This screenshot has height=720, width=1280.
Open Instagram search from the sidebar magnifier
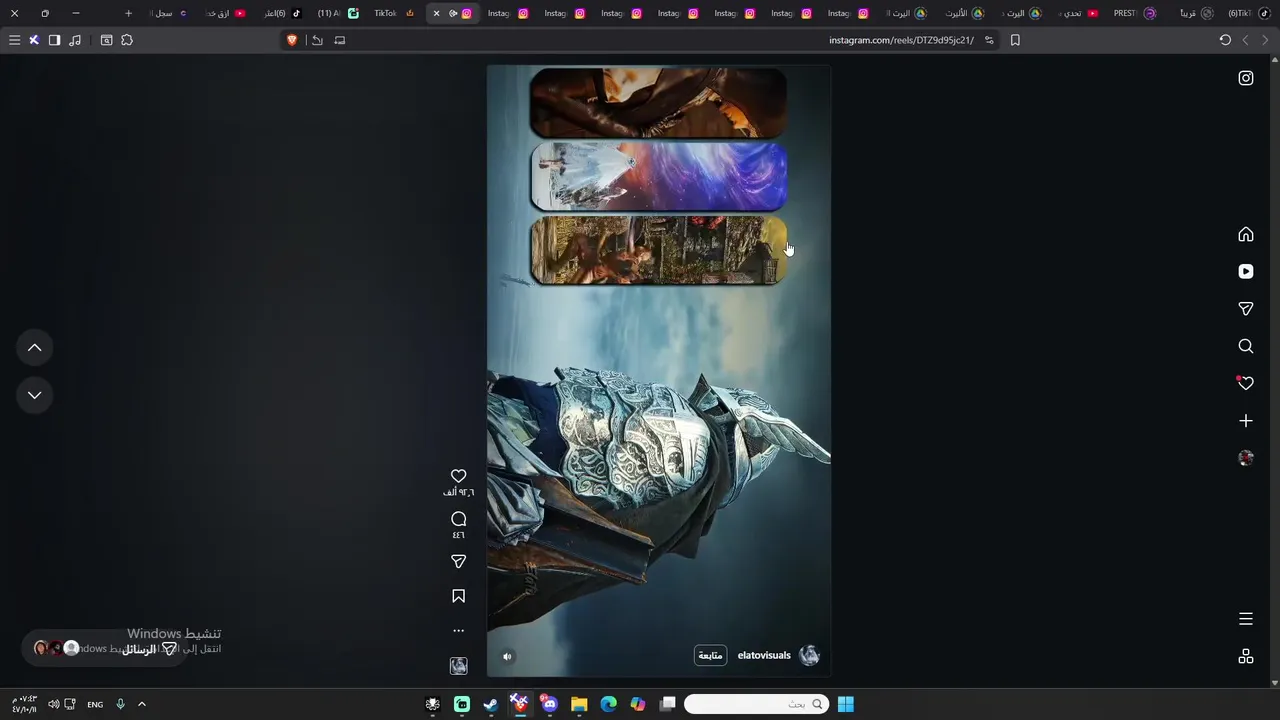pos(1246,346)
